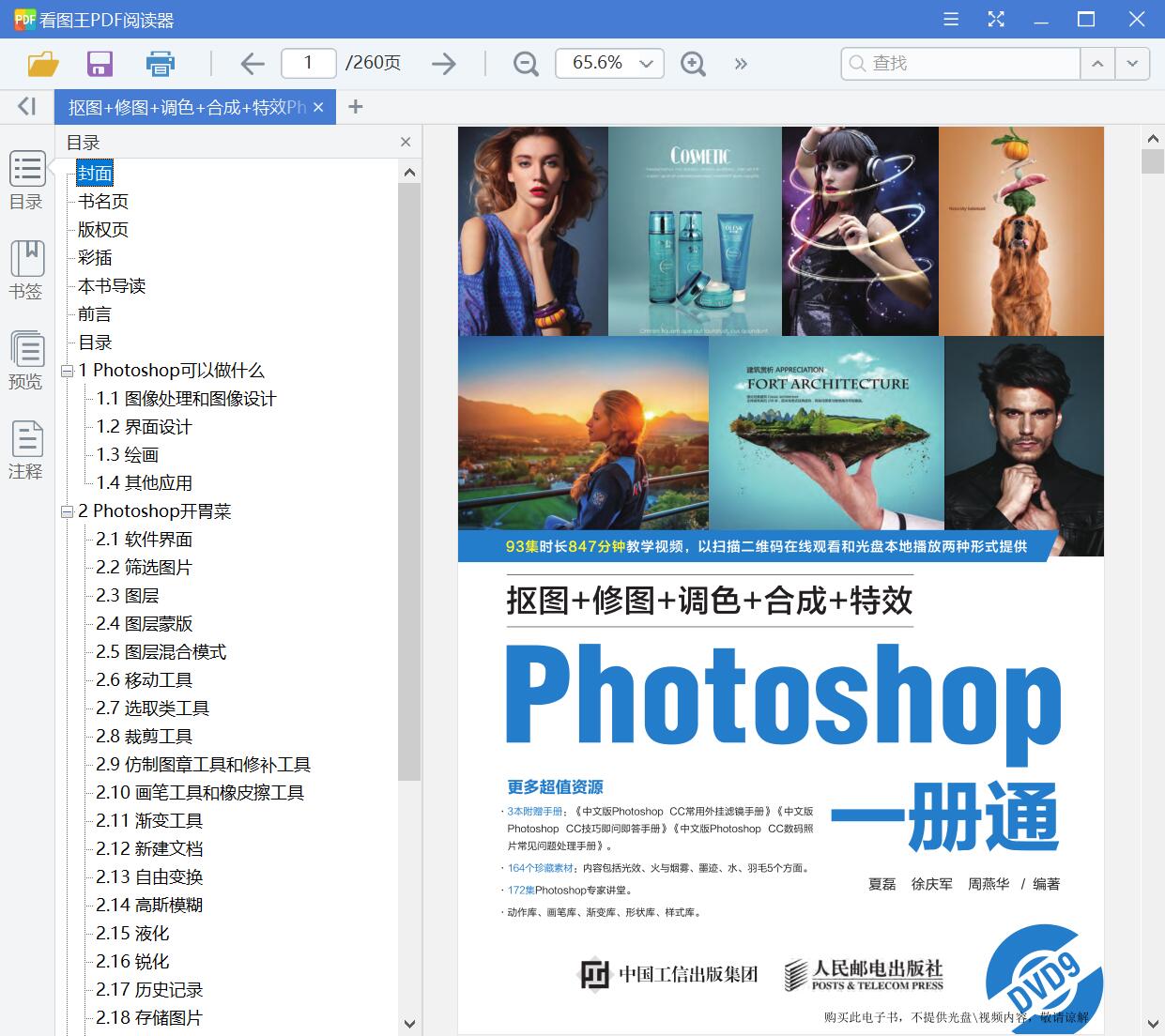This screenshot has height=1036, width=1165.
Task: Jump to '1.1 图像处理和图像设计' section
Action: 186,399
